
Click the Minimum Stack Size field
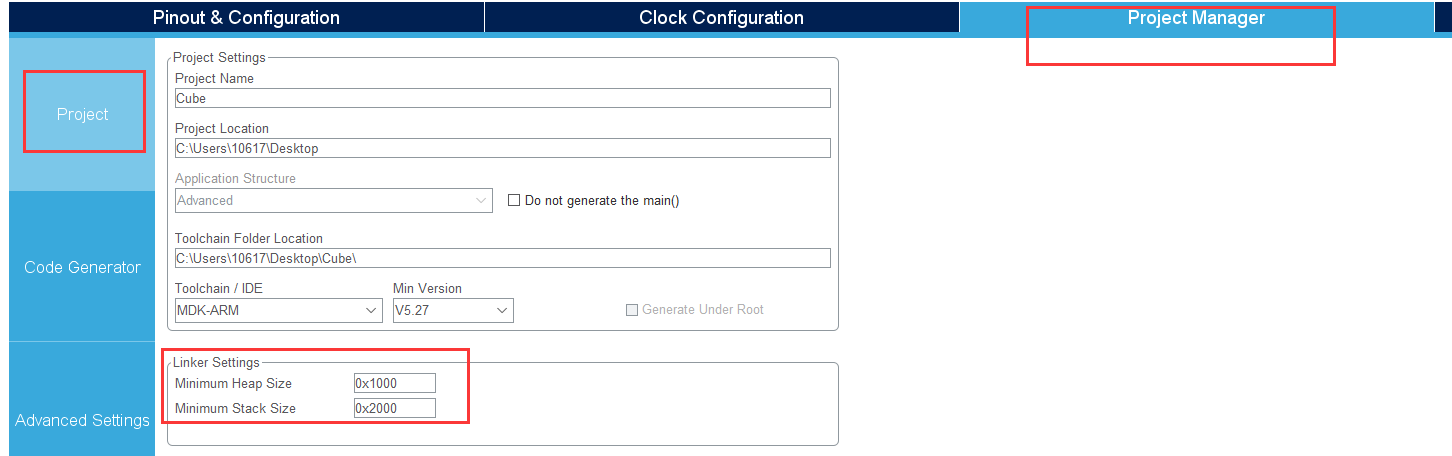395,408
